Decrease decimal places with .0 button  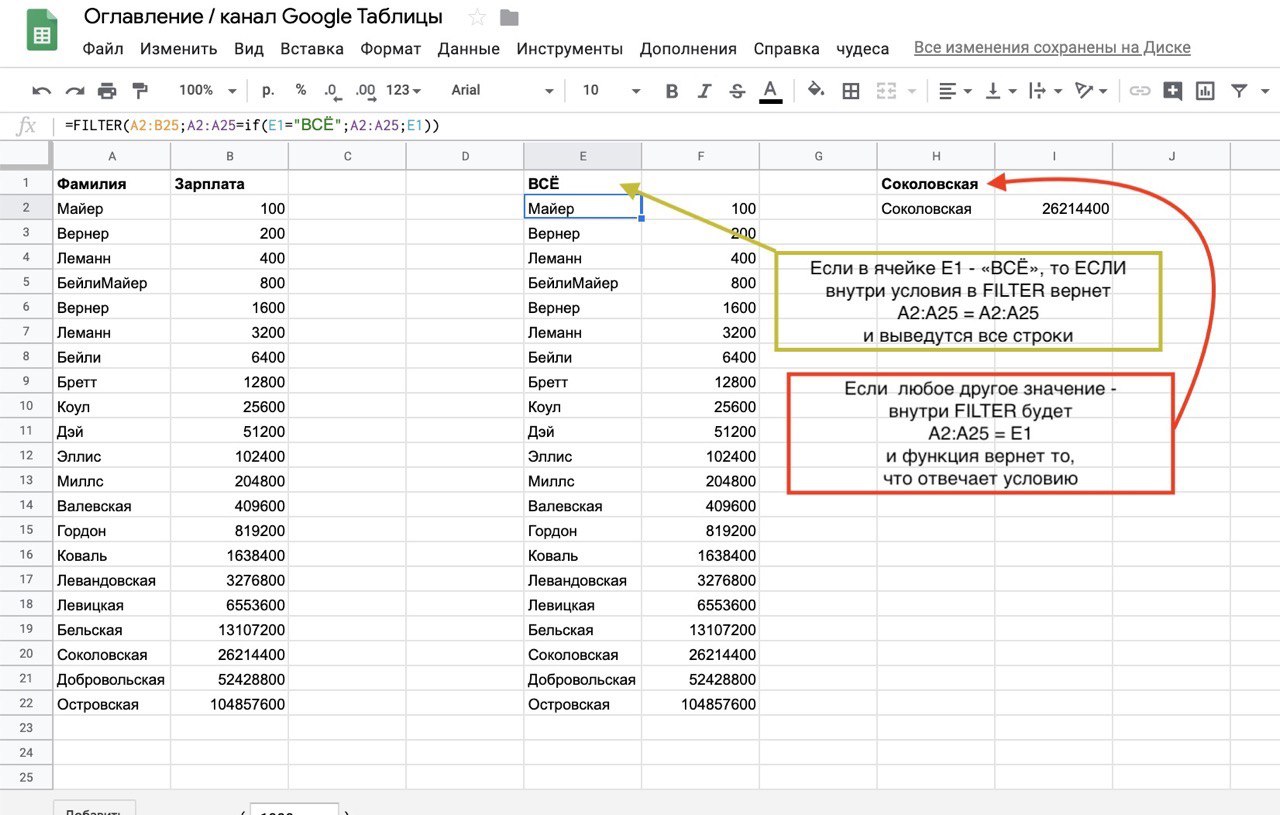pos(332,90)
